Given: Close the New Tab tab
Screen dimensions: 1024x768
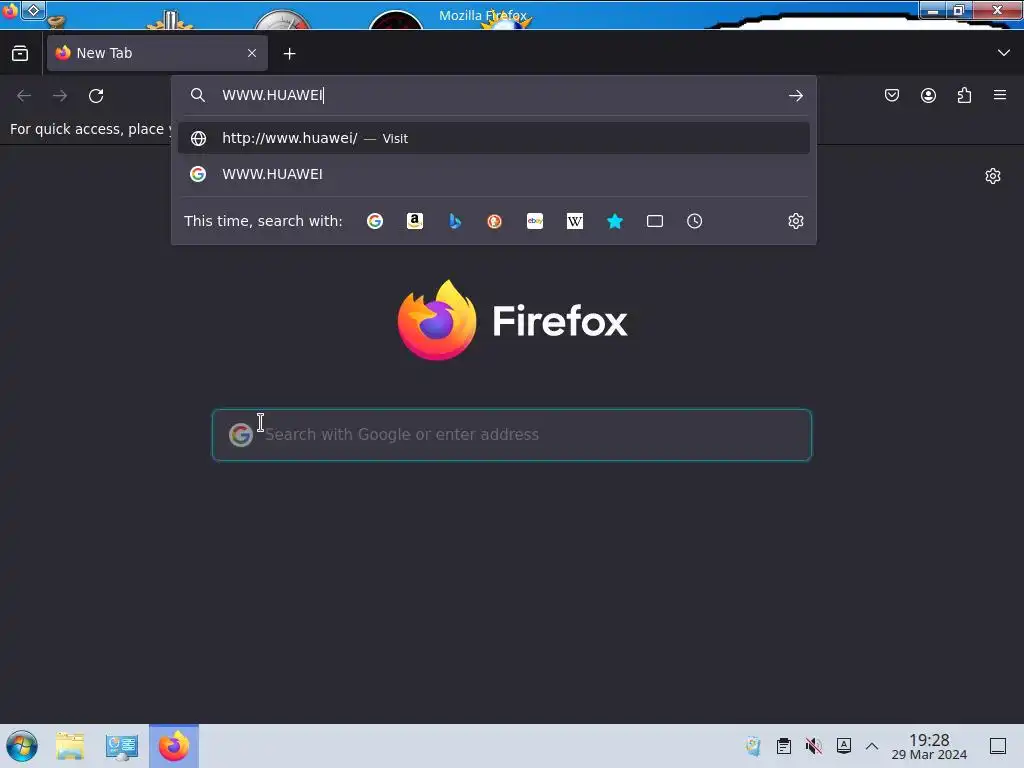Looking at the screenshot, I should [x=252, y=53].
